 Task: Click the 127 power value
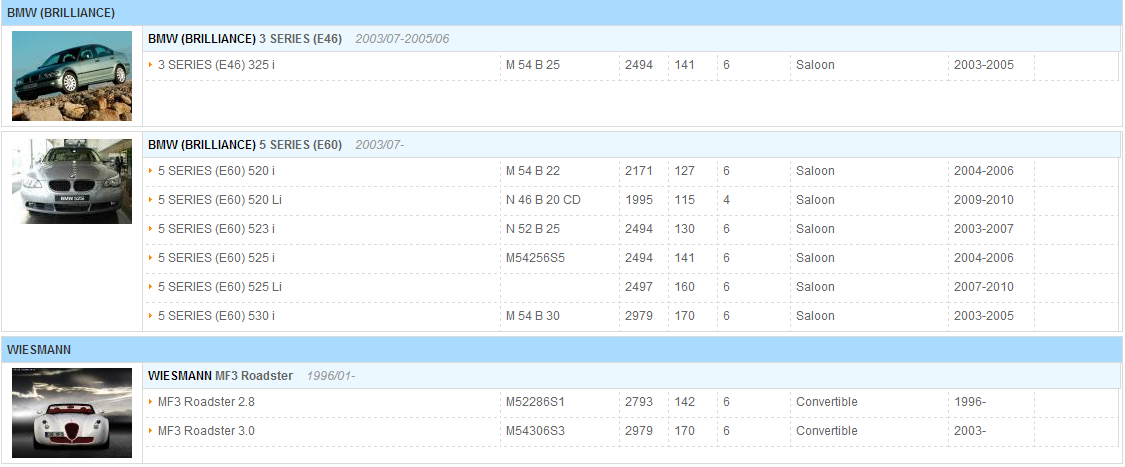click(x=684, y=171)
